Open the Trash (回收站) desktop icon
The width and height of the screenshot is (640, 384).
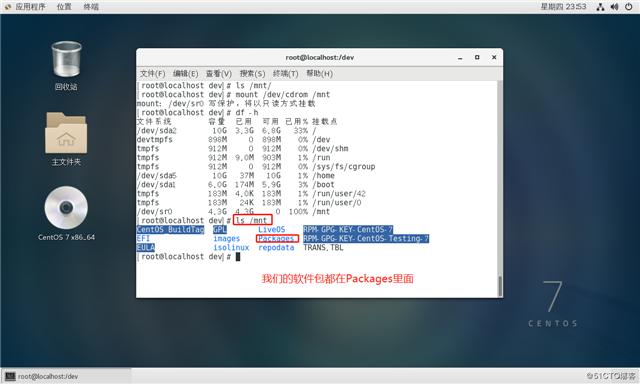(66, 65)
